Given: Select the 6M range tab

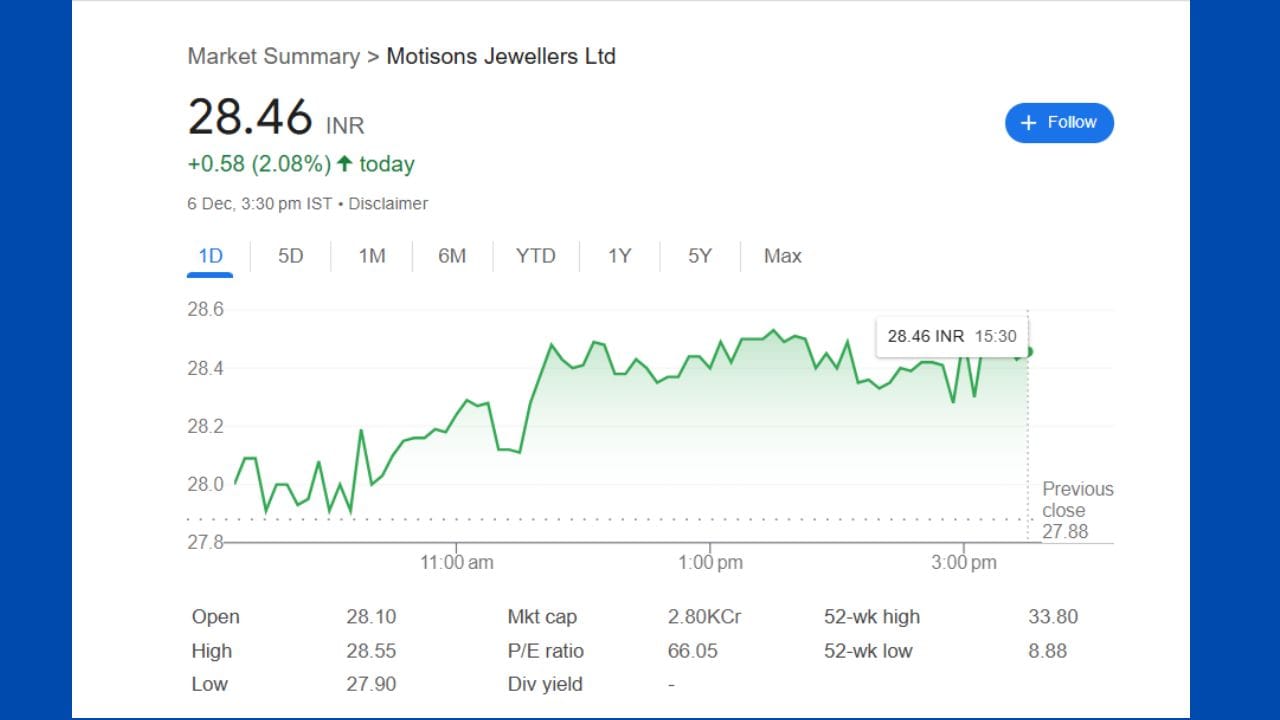Looking at the screenshot, I should (x=452, y=256).
